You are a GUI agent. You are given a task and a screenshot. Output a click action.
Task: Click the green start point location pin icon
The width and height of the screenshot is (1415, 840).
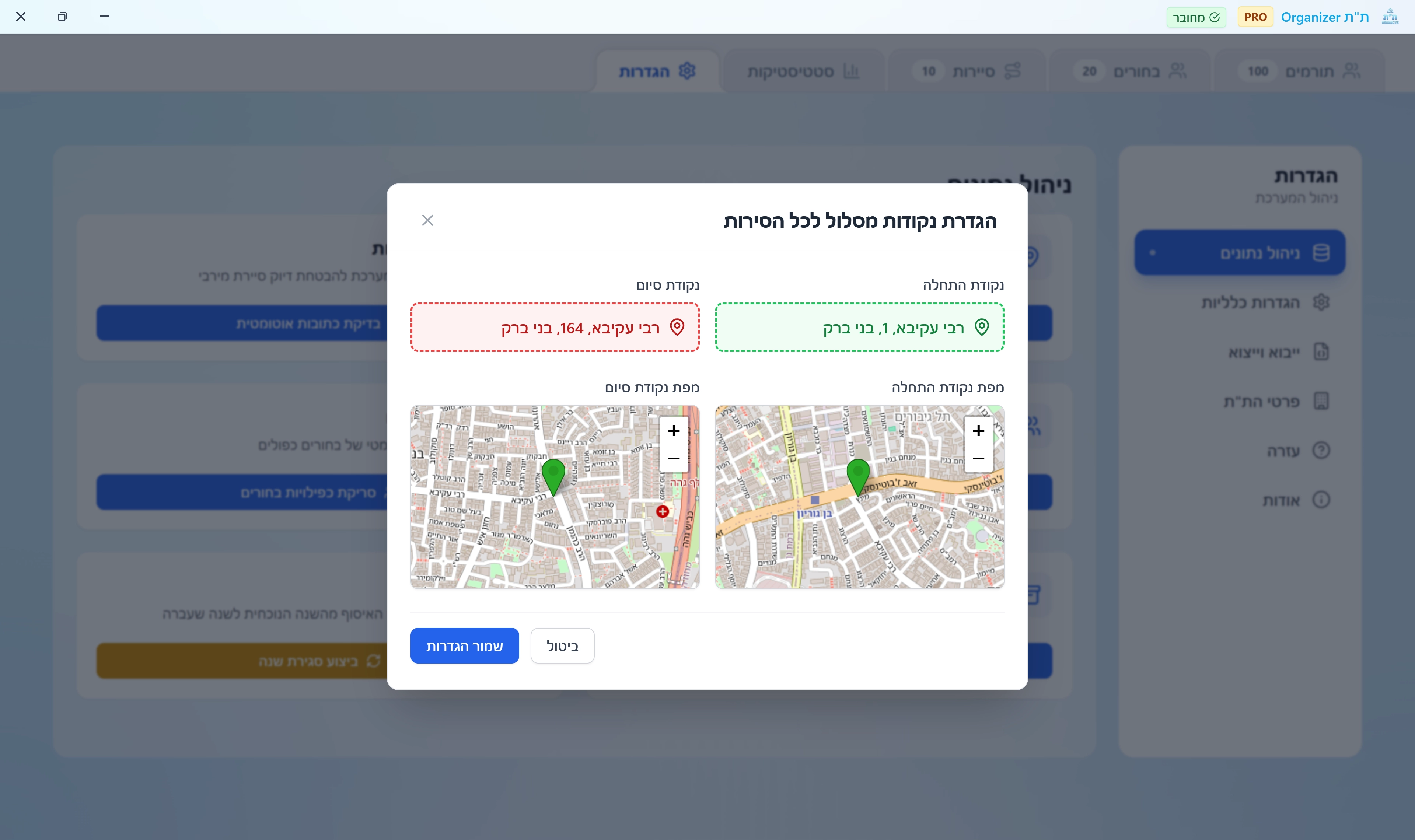[982, 327]
